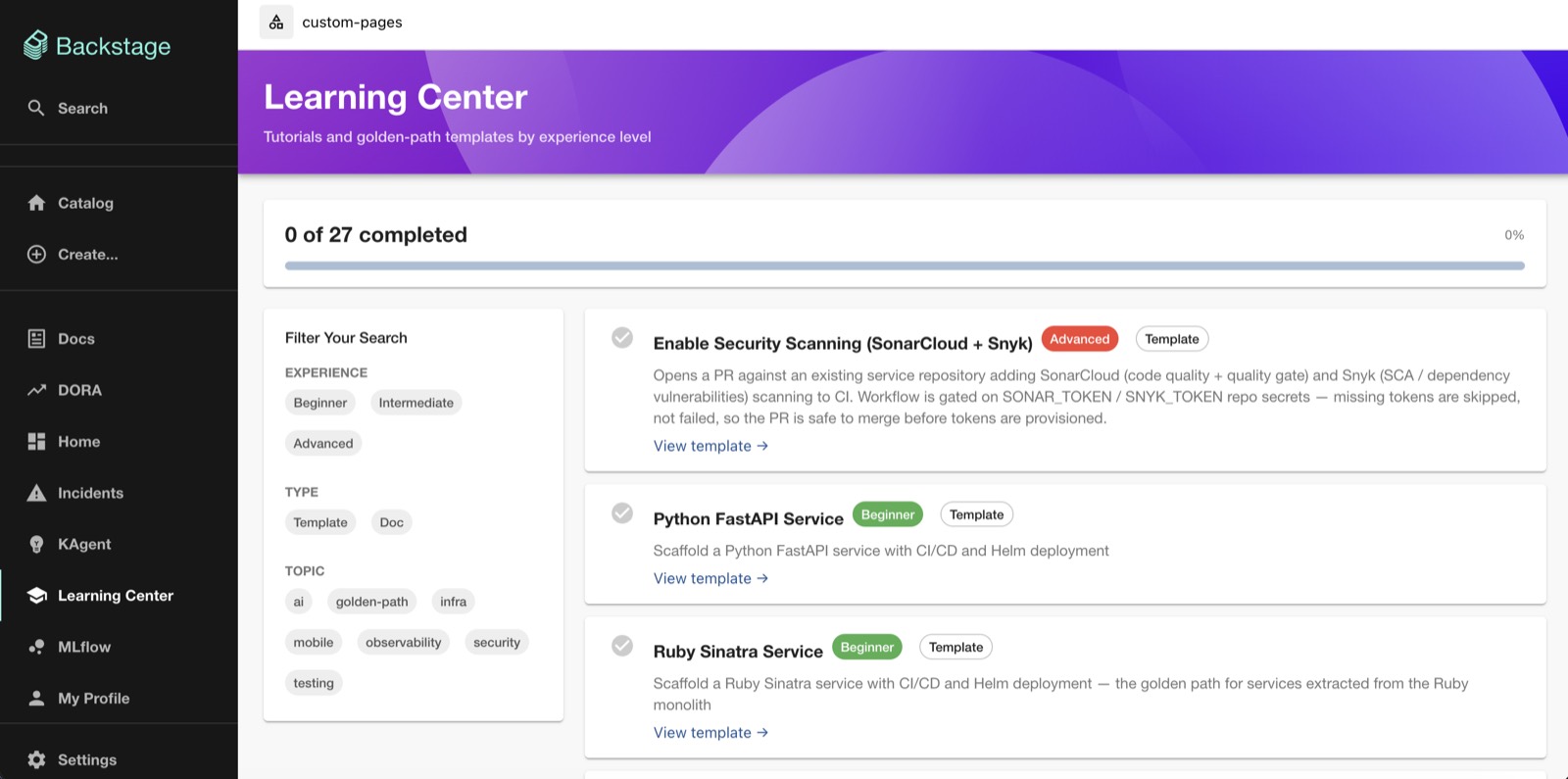
Task: Open View template link for Python FastAPI
Action: [710, 578]
